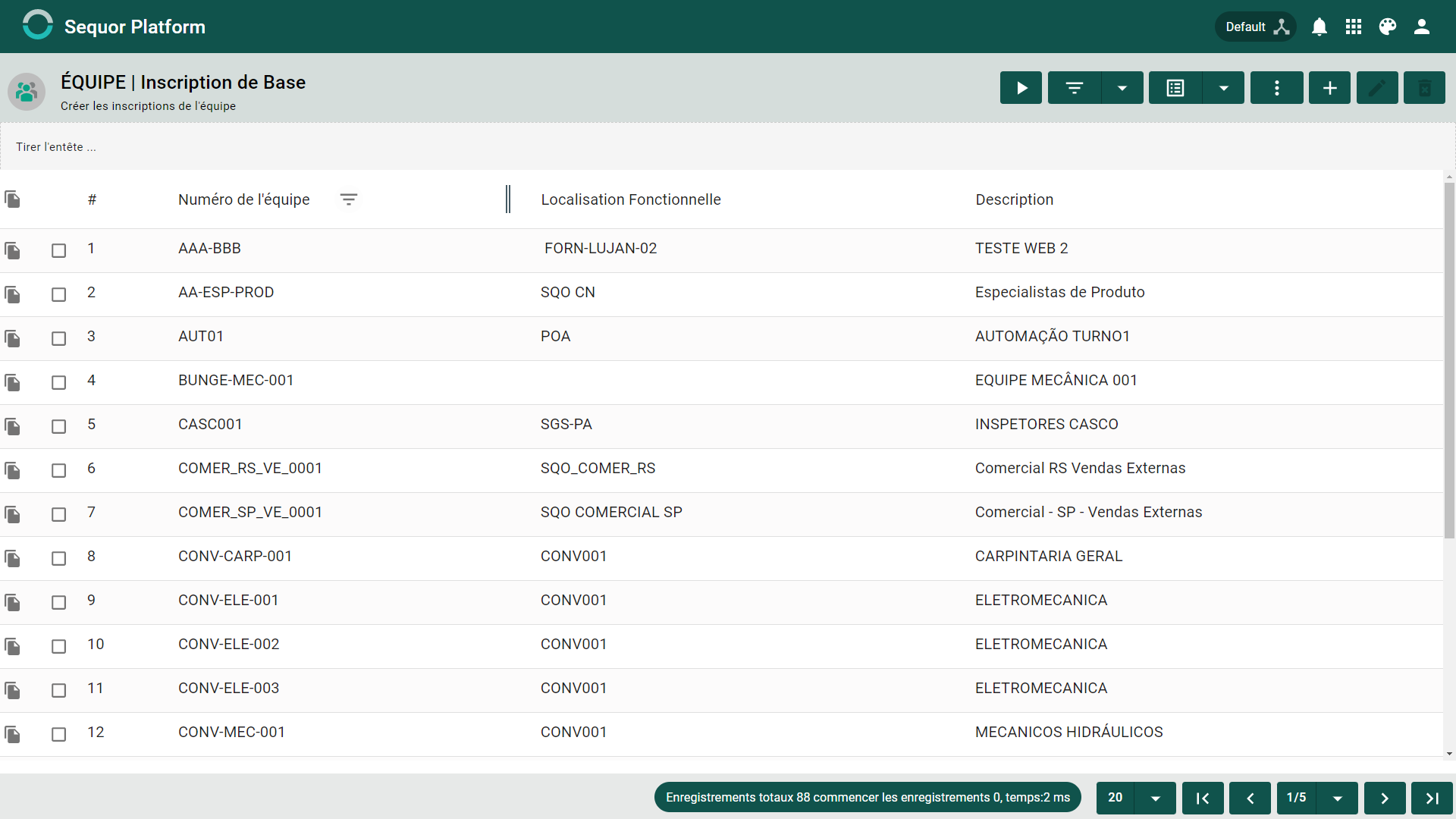Viewport: 1456px width, 819px height.
Task: Select the CONV-ELE-003 row checkbox
Action: 58,690
